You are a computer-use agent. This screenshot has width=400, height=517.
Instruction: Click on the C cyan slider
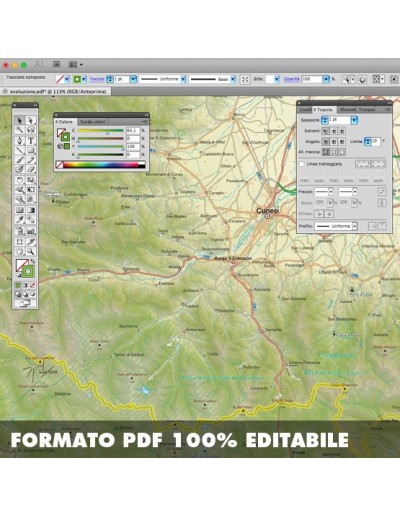101,131
